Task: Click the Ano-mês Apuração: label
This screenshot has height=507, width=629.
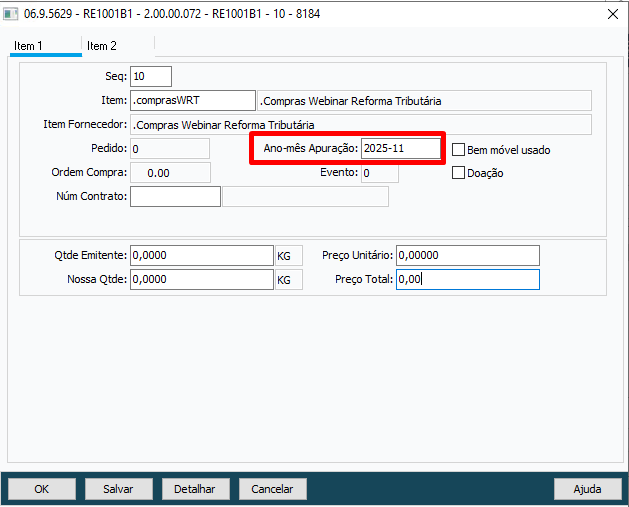Action: 310,148
